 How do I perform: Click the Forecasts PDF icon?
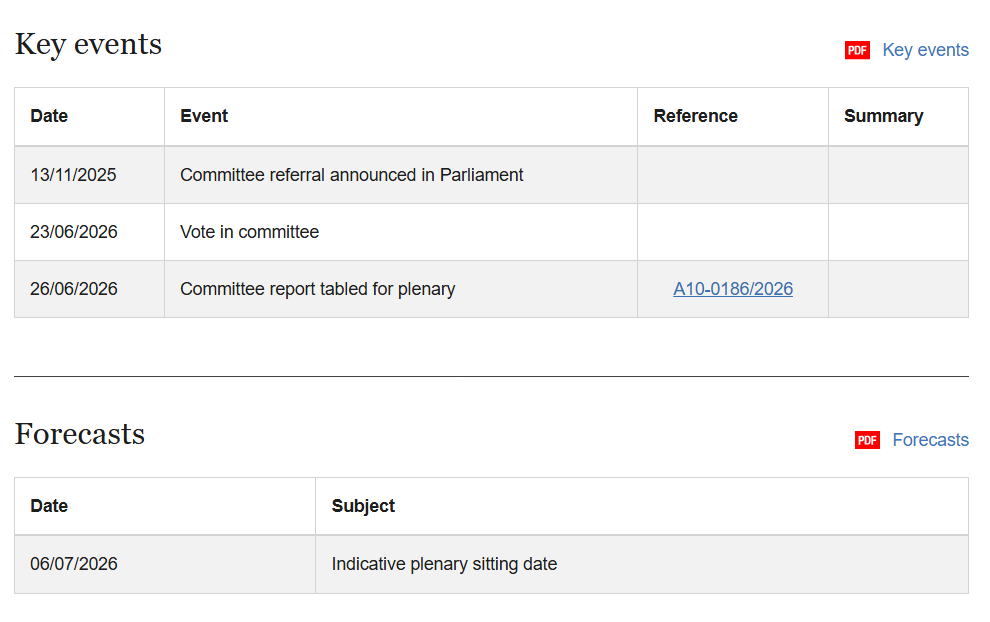pos(867,440)
